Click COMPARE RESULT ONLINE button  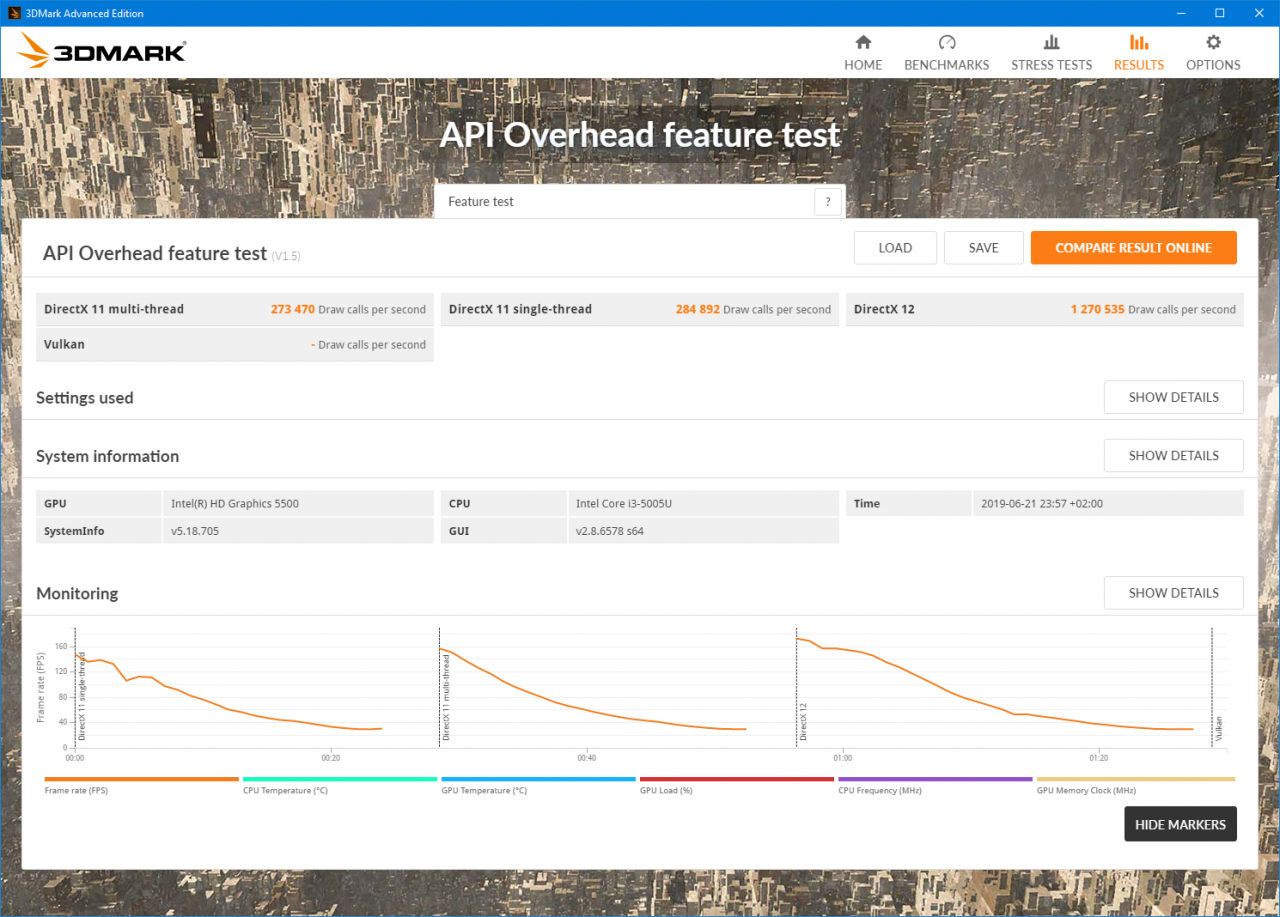[x=1134, y=248]
